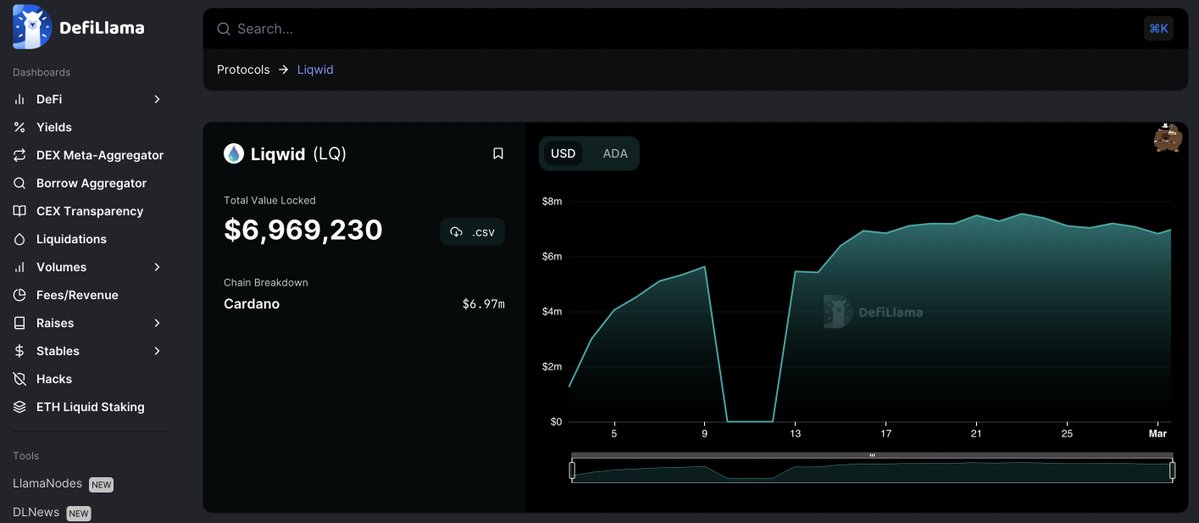Click the Mar label on chart x-axis
This screenshot has height=523, width=1199.
pos(1158,434)
